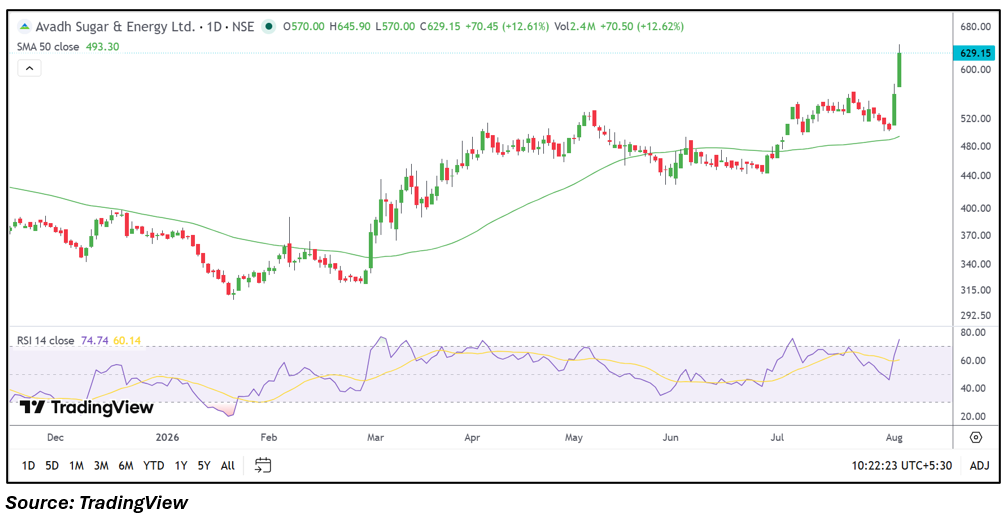Click the TradingView logo
Image resolution: width=1003 pixels, height=520 pixels.
pos(86,407)
